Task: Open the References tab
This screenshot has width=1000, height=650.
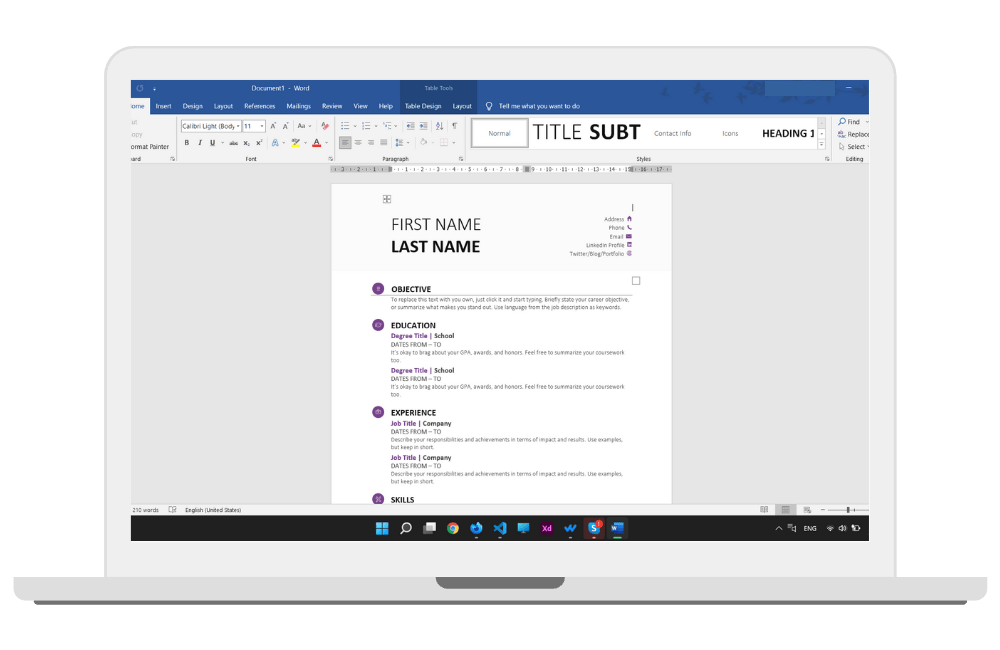Action: coord(260,106)
